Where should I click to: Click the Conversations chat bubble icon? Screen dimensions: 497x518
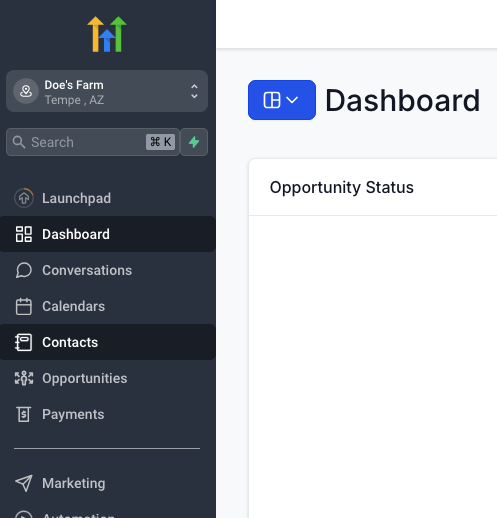24,270
